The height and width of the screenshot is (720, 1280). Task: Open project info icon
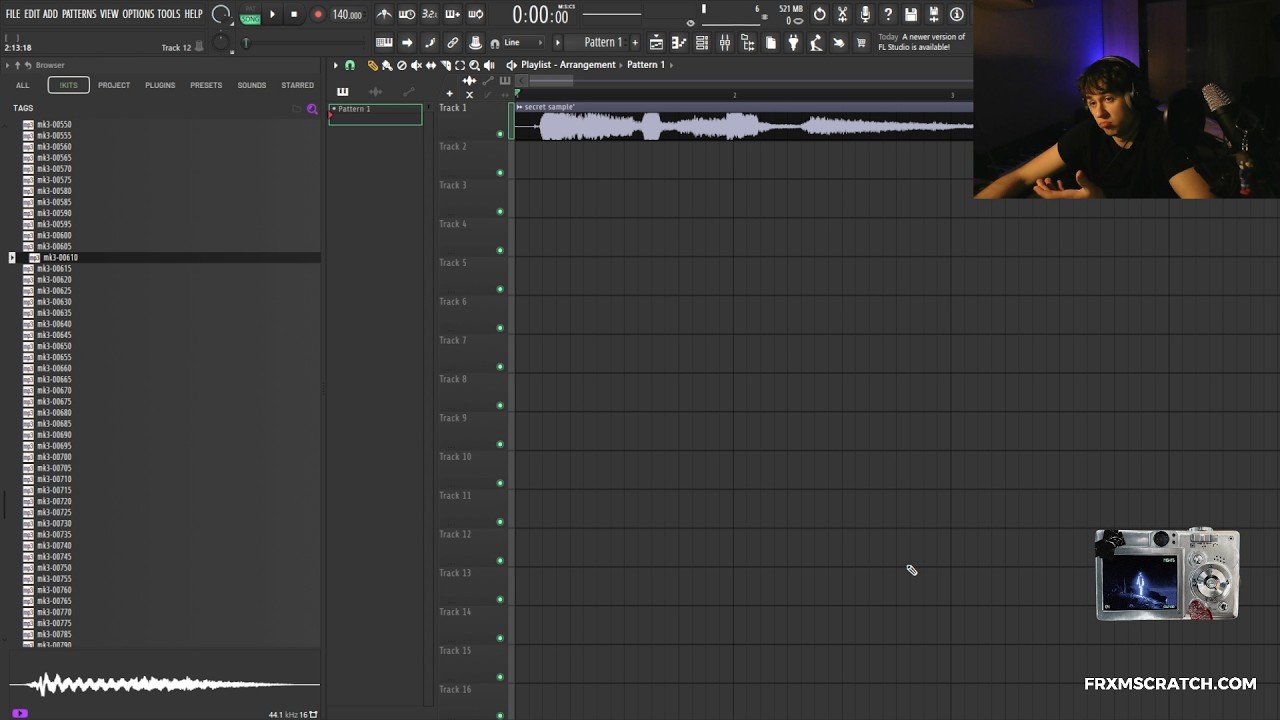coord(957,14)
